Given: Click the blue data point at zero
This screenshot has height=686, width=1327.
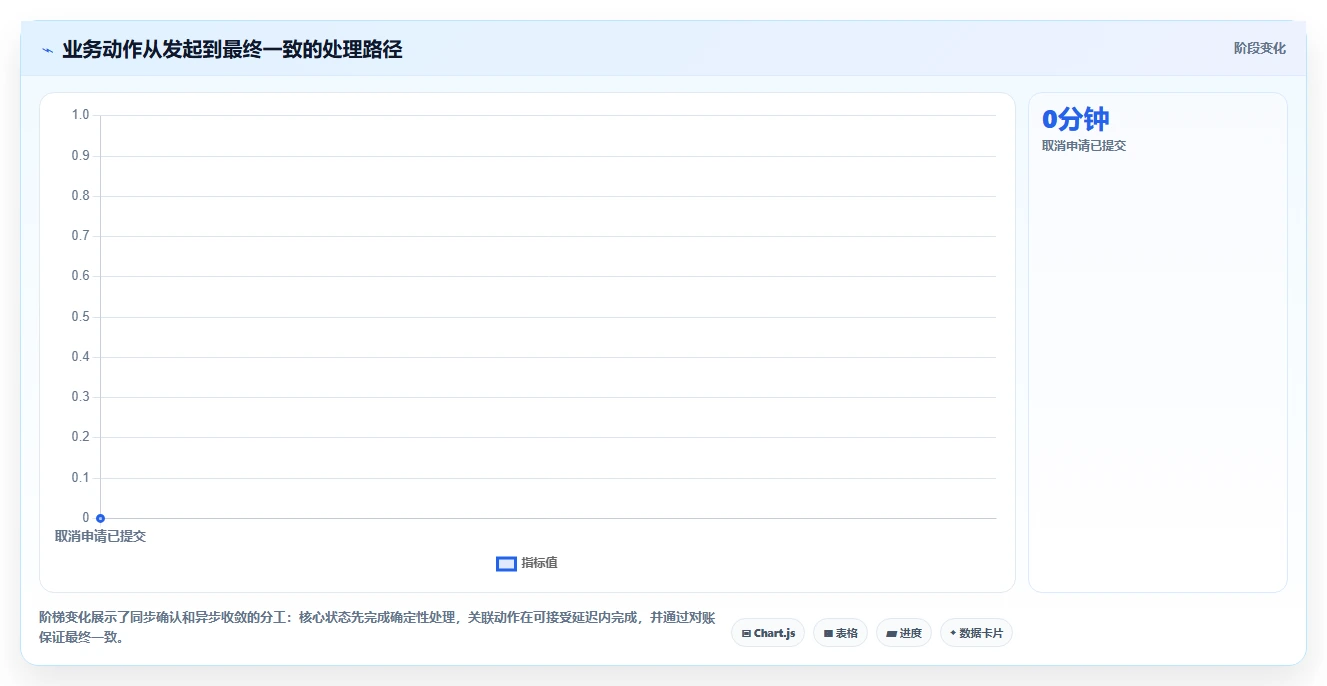Looking at the screenshot, I should [100, 518].
